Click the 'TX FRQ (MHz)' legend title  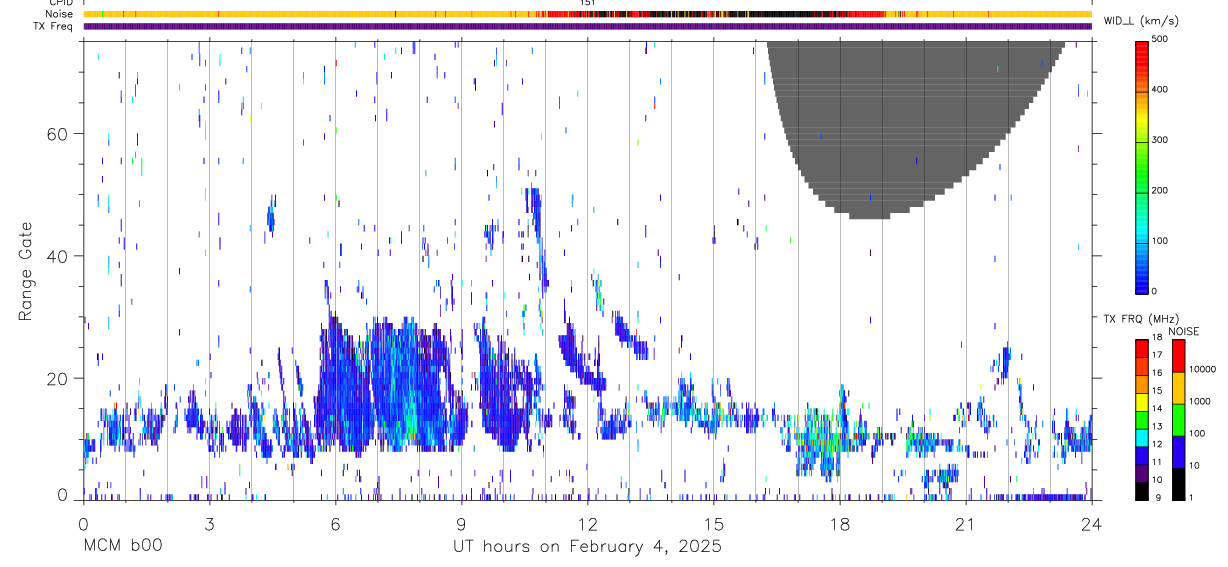[1140, 319]
